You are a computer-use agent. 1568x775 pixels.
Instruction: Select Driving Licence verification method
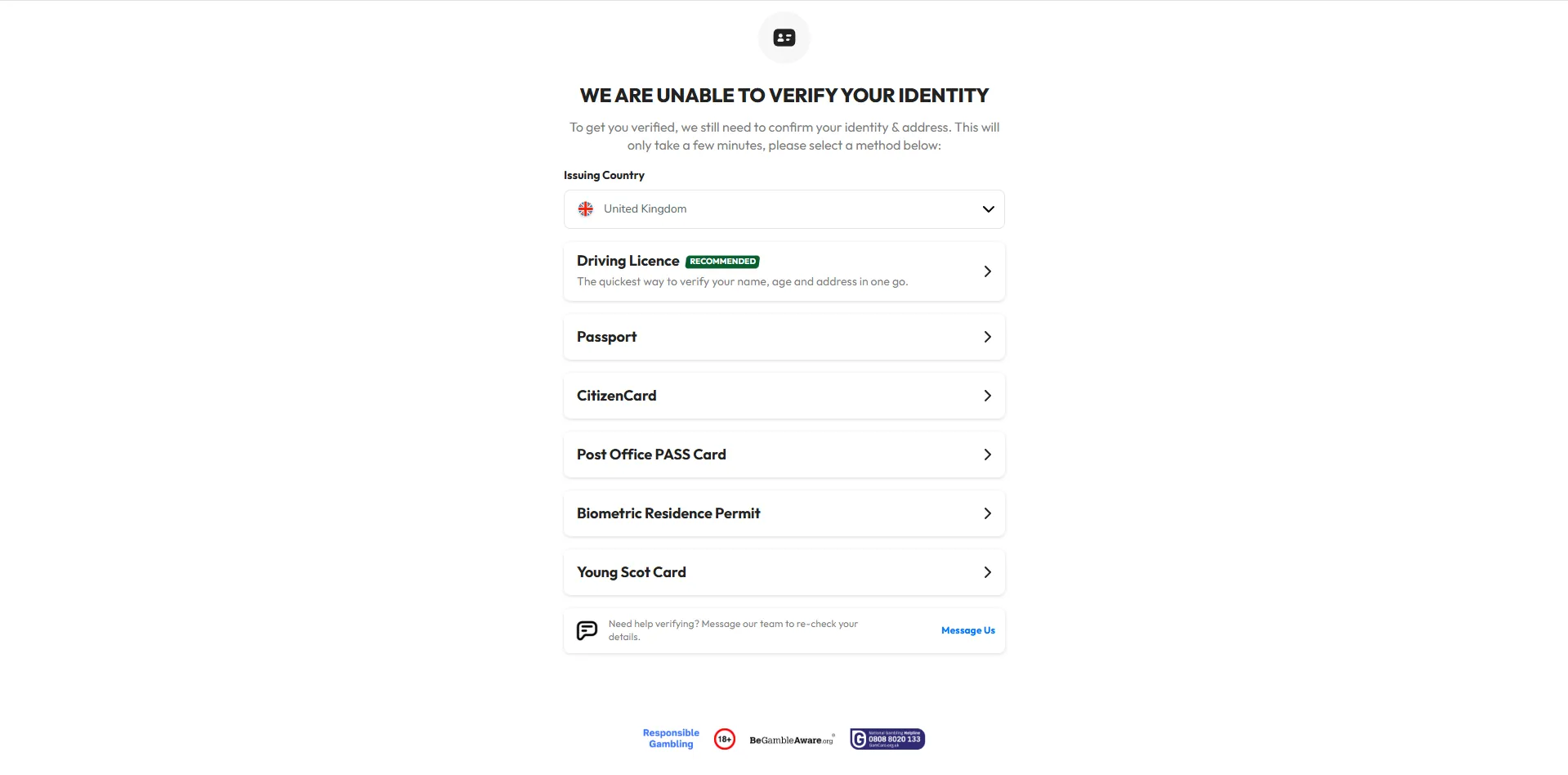click(x=628, y=262)
